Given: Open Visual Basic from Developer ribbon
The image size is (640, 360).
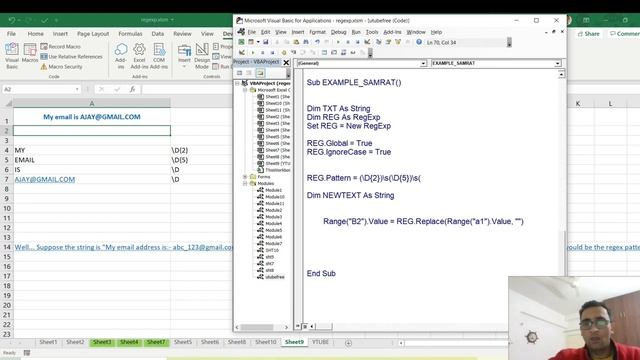Looking at the screenshot, I should (x=12, y=56).
